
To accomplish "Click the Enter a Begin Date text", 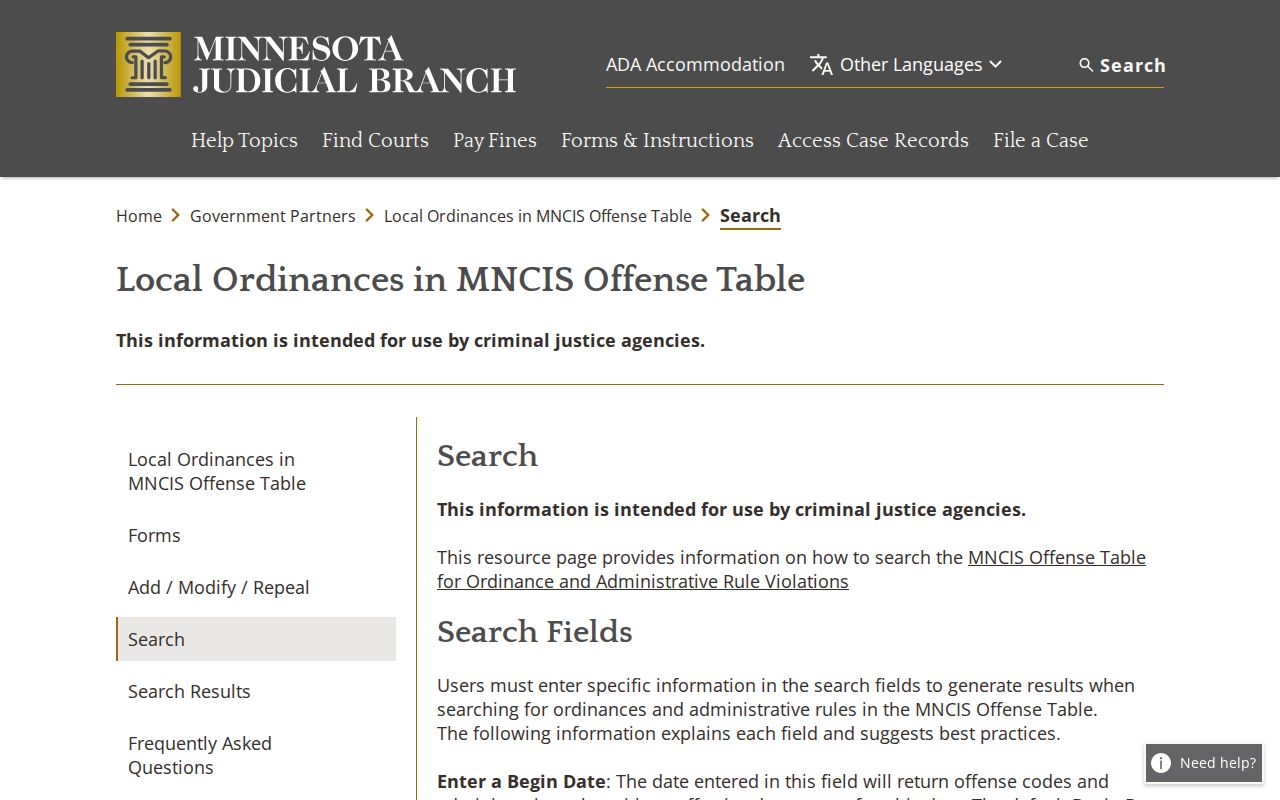I will (521, 781).
